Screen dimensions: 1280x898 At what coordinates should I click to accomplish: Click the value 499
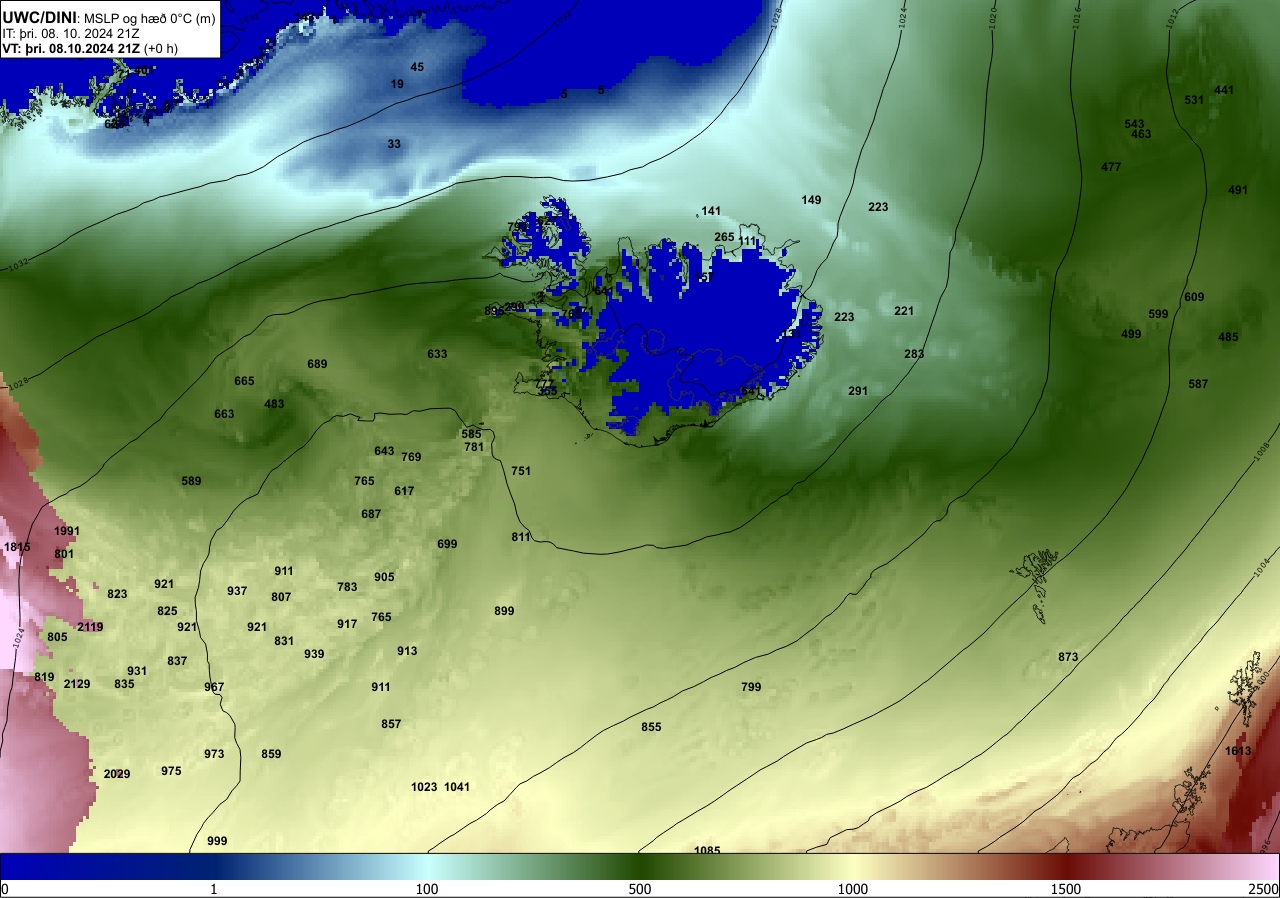1131,334
